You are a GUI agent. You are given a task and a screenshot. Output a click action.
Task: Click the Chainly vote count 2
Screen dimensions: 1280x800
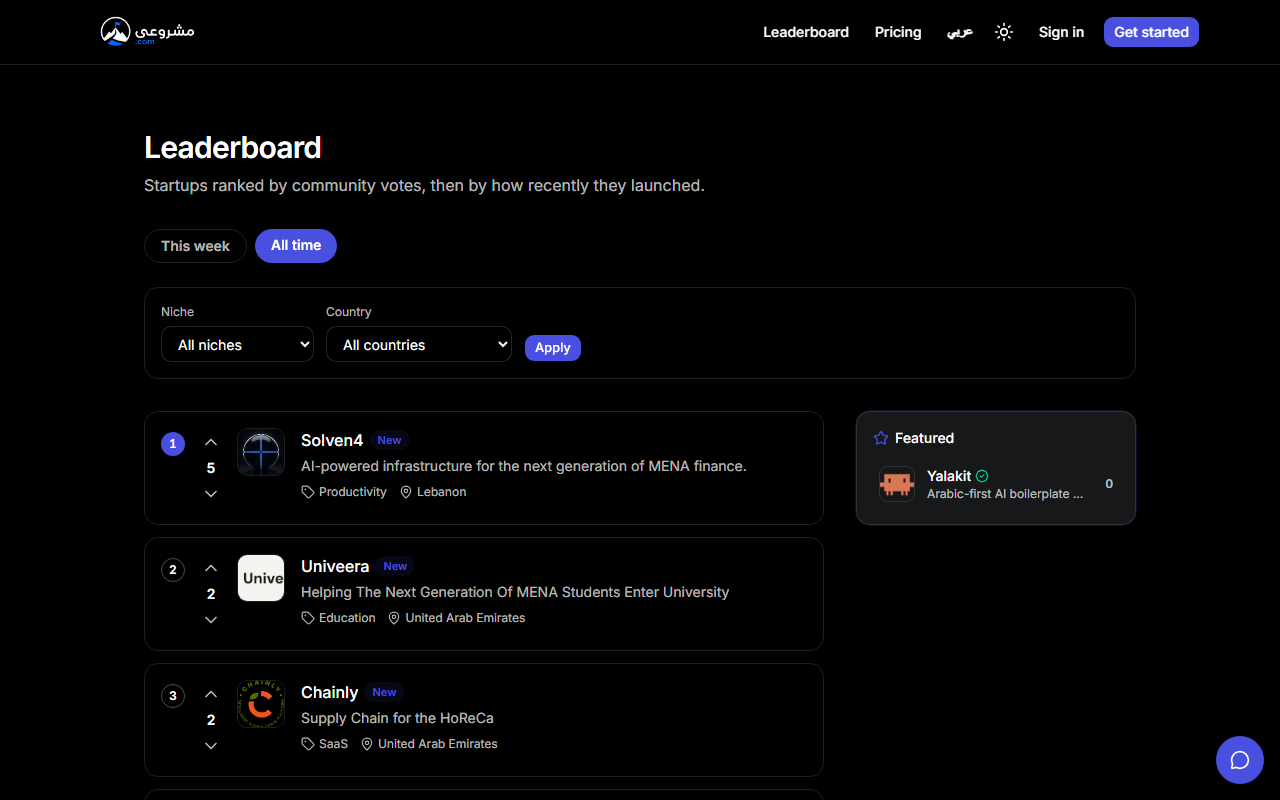pyautogui.click(x=211, y=720)
